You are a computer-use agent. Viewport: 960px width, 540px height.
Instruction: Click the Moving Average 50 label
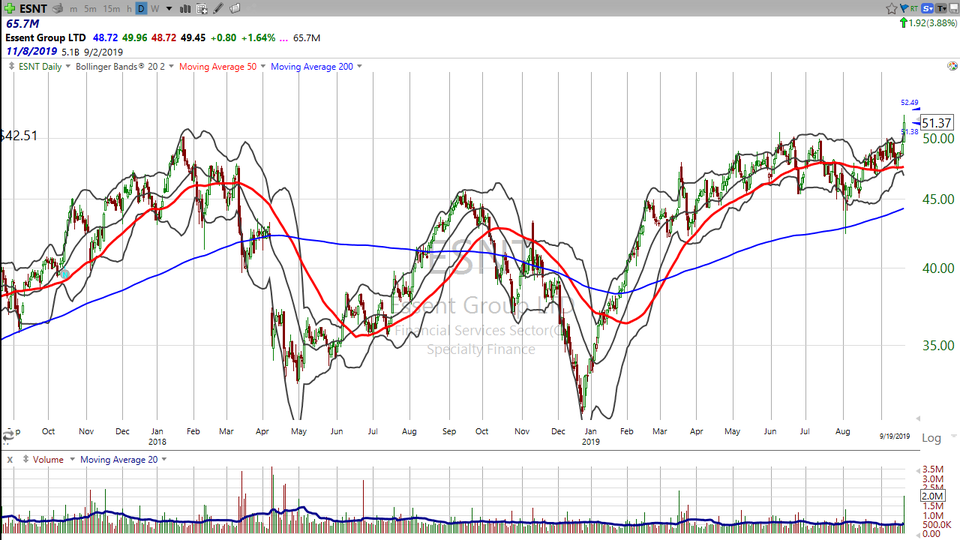220,67
